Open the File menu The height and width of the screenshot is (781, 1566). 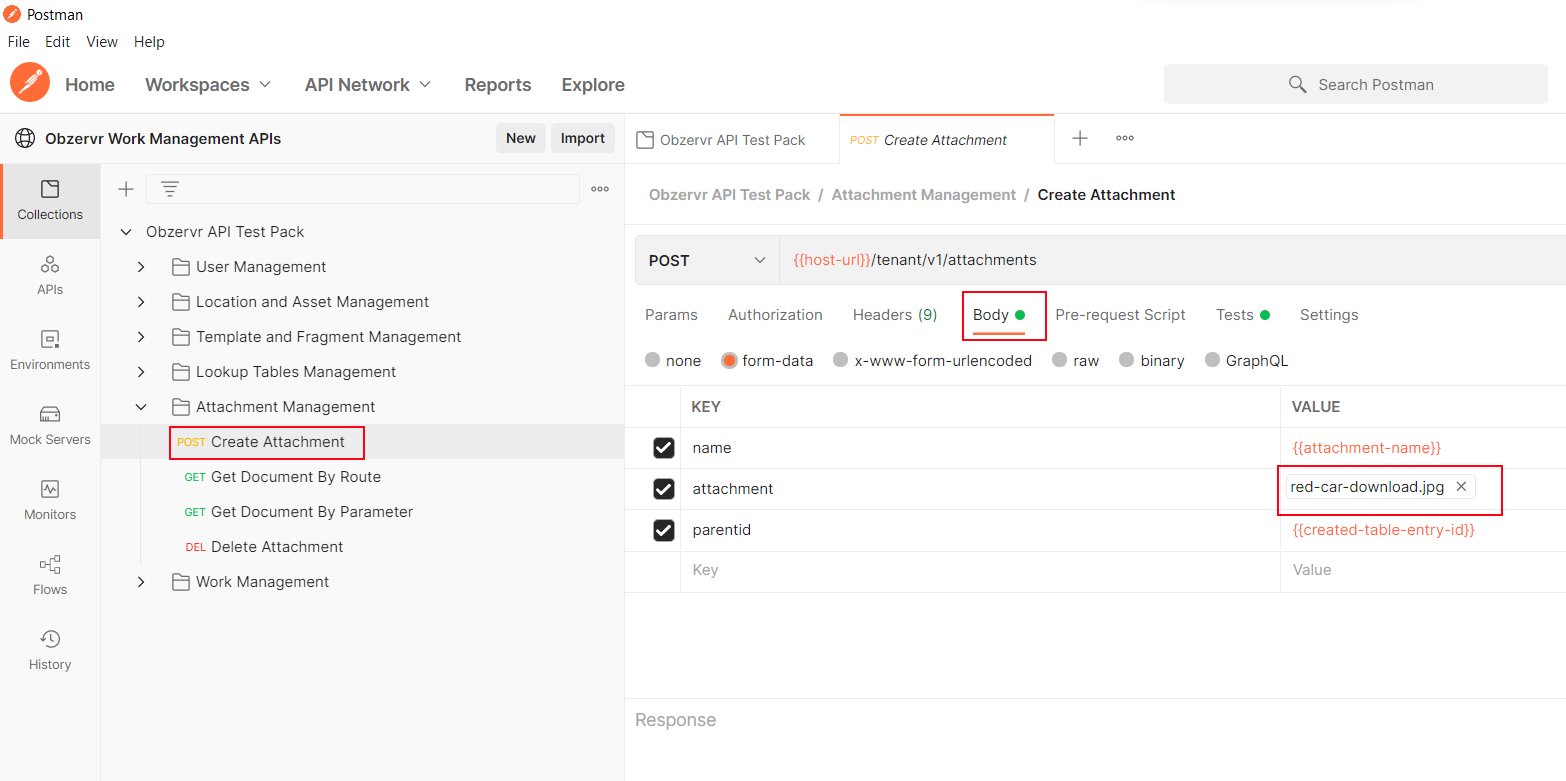(x=19, y=42)
